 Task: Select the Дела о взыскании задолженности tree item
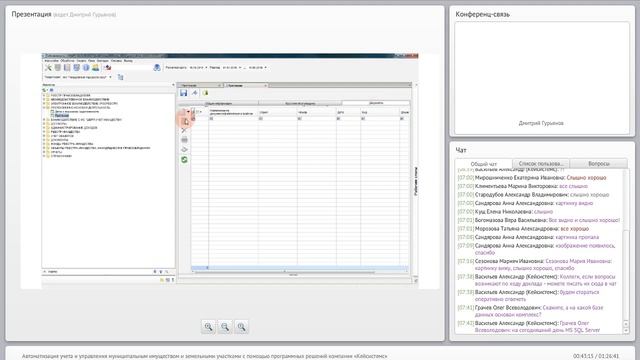tap(77, 111)
